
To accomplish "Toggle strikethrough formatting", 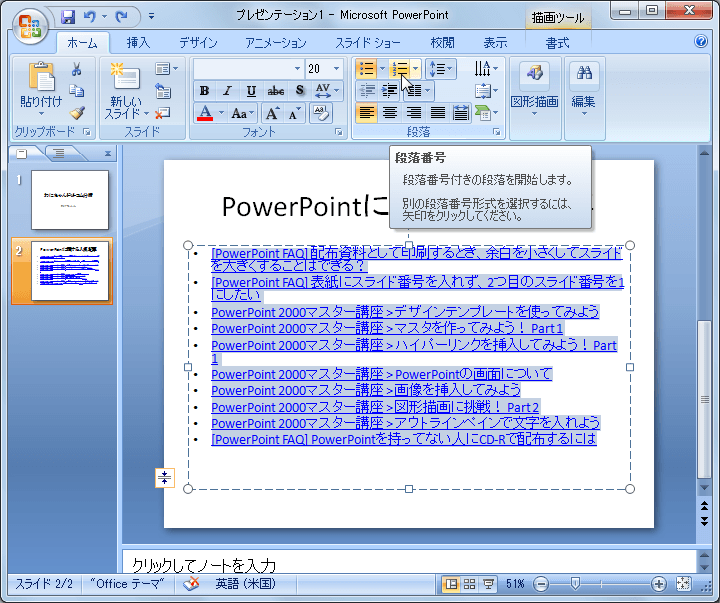I will [x=276, y=90].
